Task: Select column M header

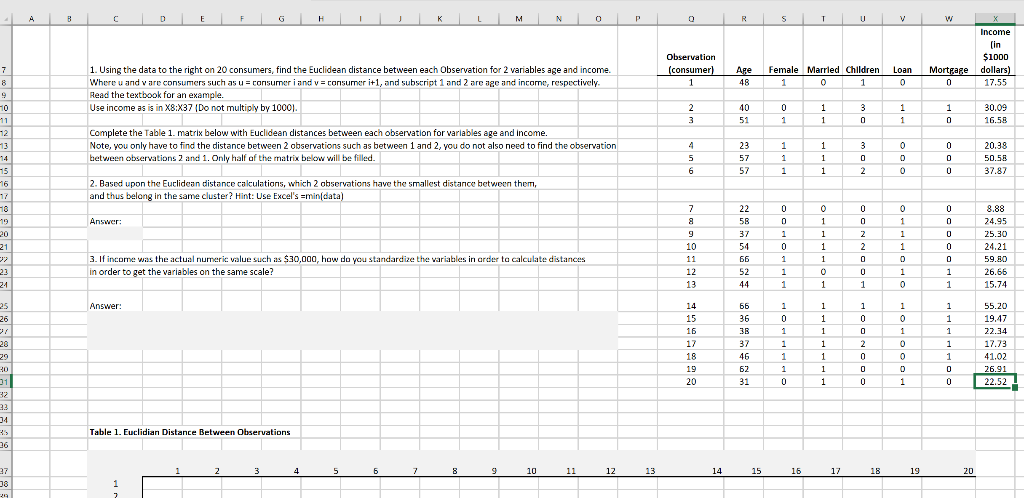Action: point(519,20)
